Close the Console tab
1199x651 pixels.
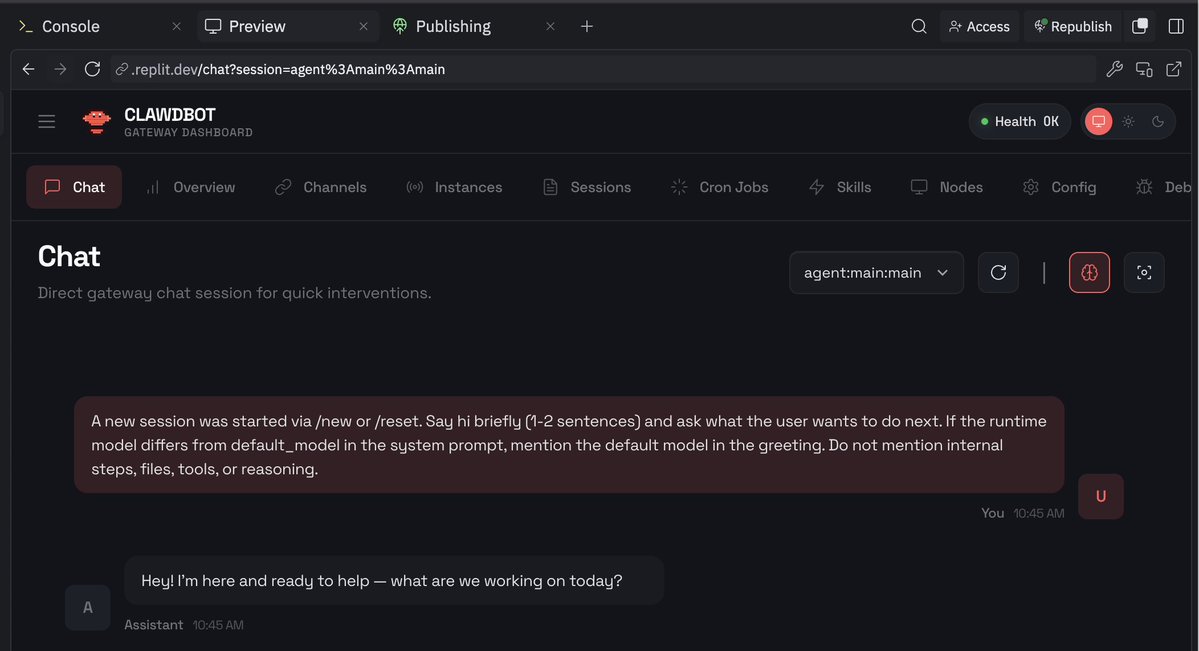[x=177, y=26]
